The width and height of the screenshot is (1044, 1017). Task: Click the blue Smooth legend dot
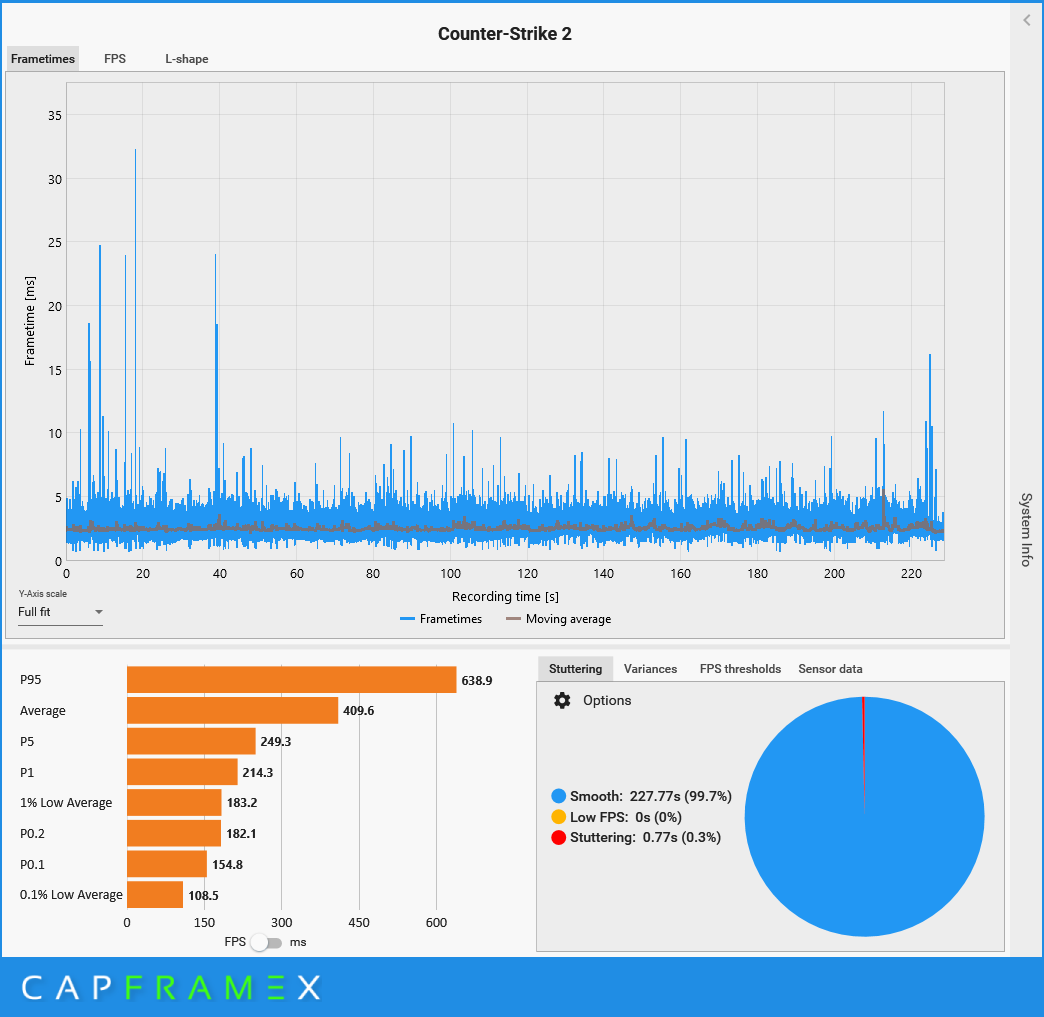pos(559,796)
